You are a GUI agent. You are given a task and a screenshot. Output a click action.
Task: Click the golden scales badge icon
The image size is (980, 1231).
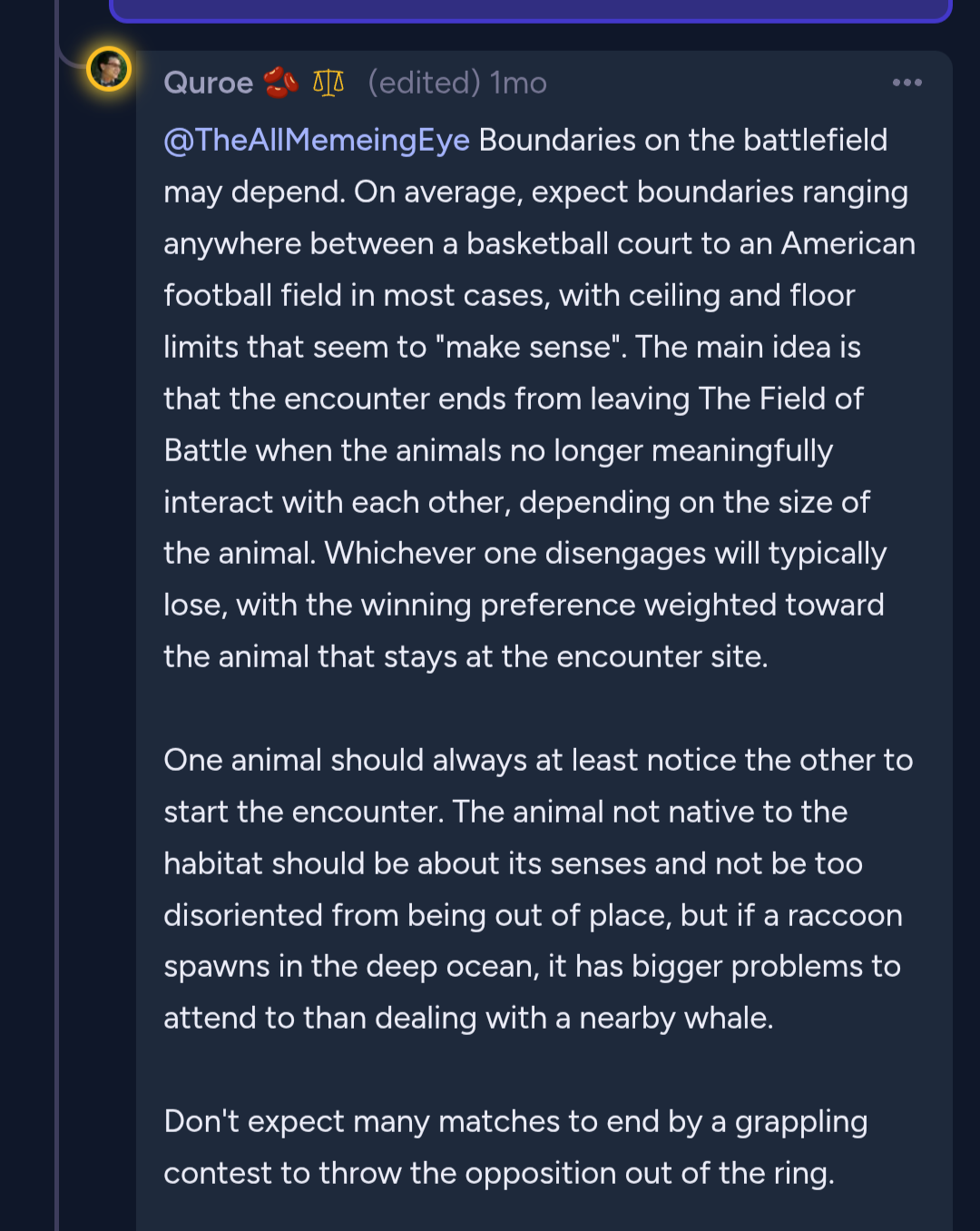pos(328,83)
